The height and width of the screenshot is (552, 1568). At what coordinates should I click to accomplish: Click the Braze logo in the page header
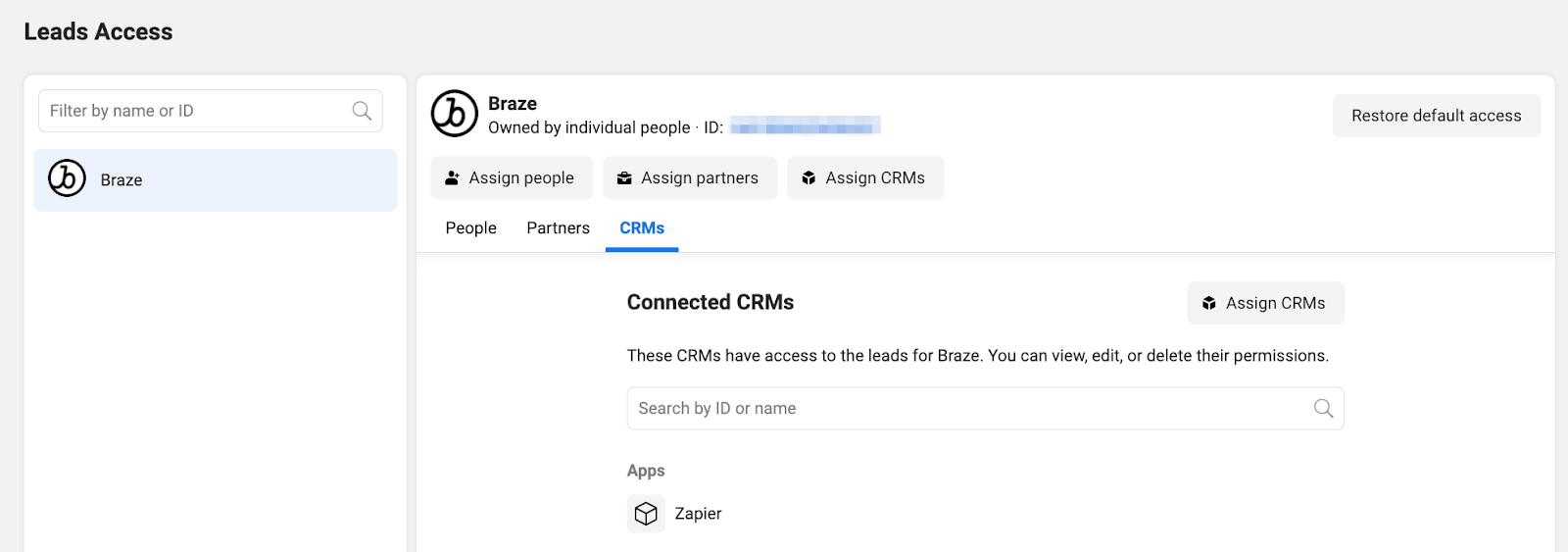pos(455,114)
